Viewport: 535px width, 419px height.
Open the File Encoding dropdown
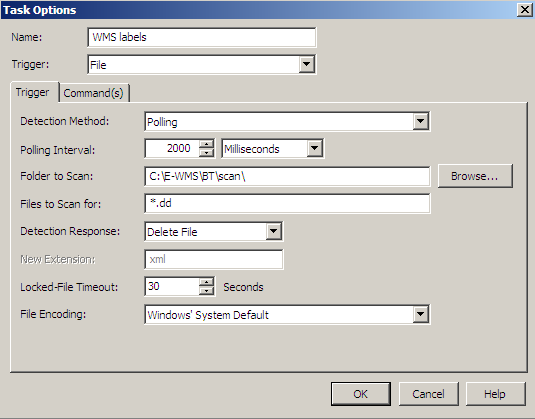[420, 314]
